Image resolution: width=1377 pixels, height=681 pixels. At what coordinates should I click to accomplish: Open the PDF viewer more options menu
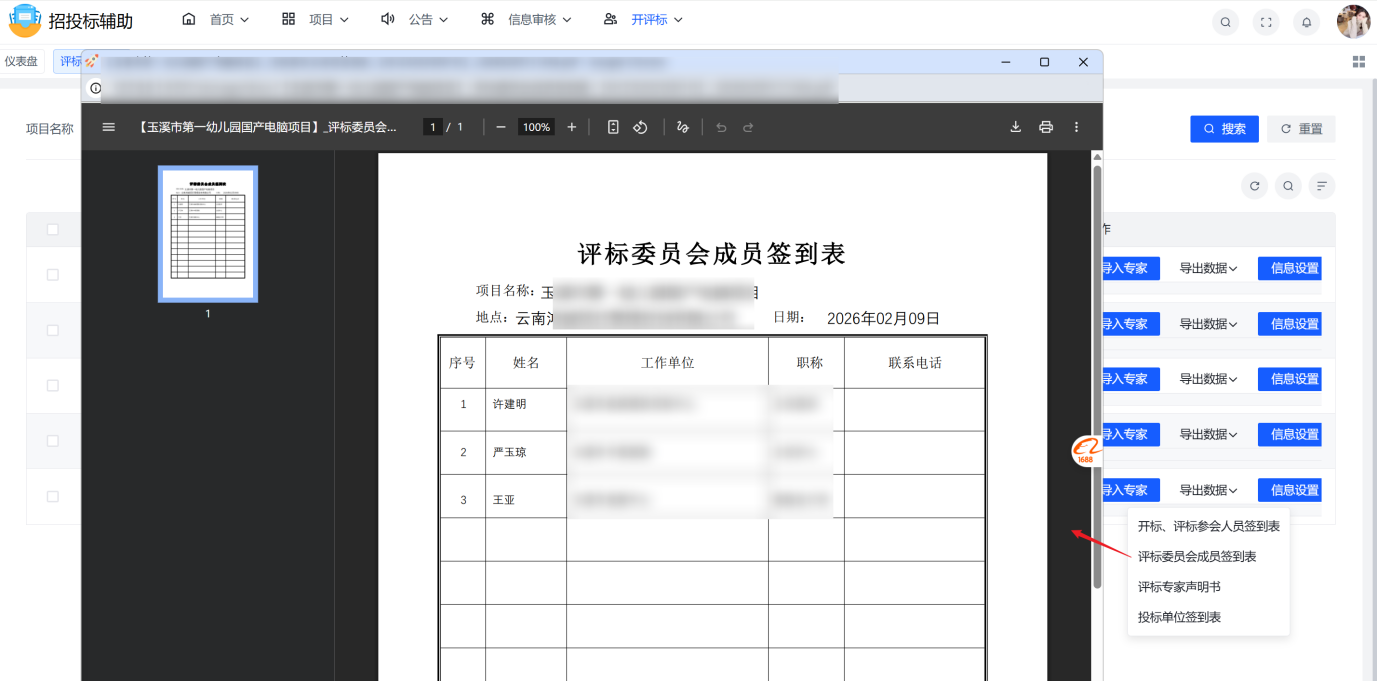tap(1076, 127)
